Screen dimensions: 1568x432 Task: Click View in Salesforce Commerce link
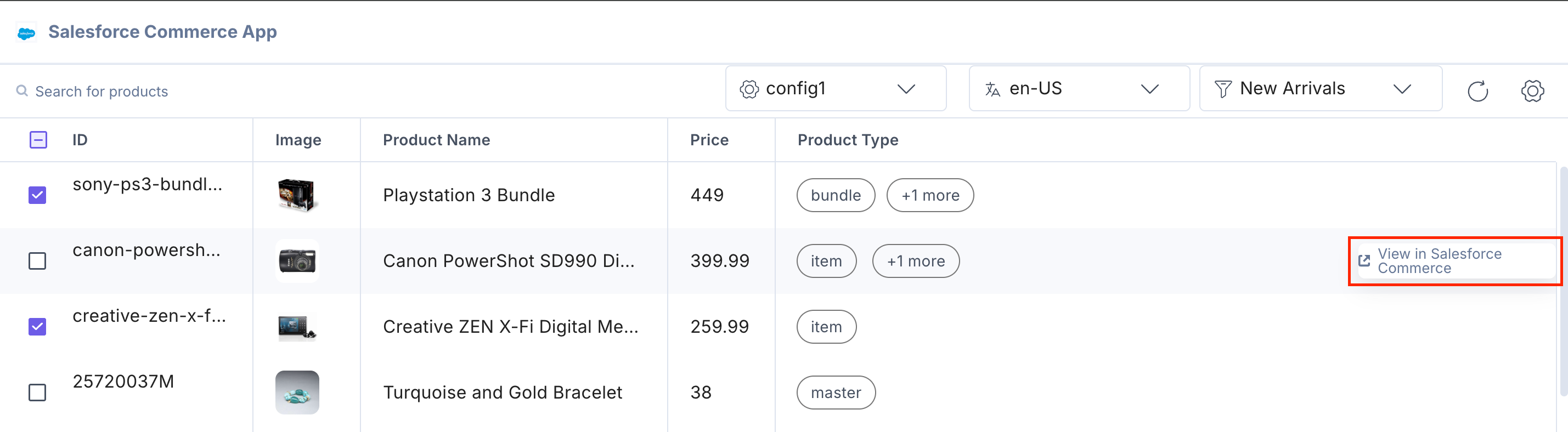pos(1439,261)
